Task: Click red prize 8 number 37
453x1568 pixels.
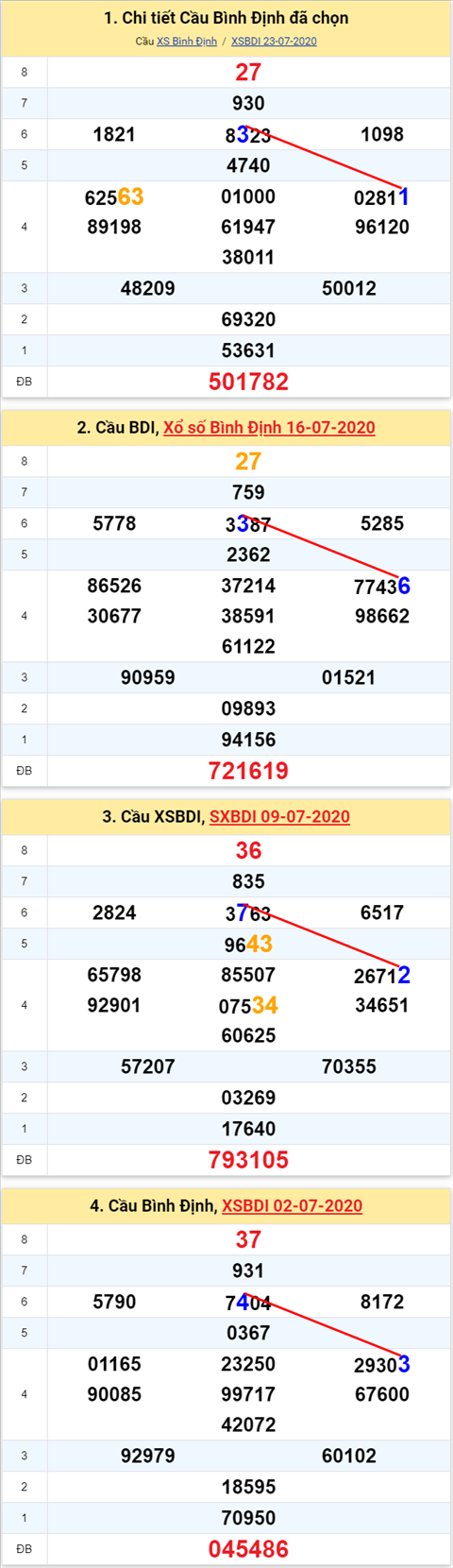Action: pos(248,1239)
